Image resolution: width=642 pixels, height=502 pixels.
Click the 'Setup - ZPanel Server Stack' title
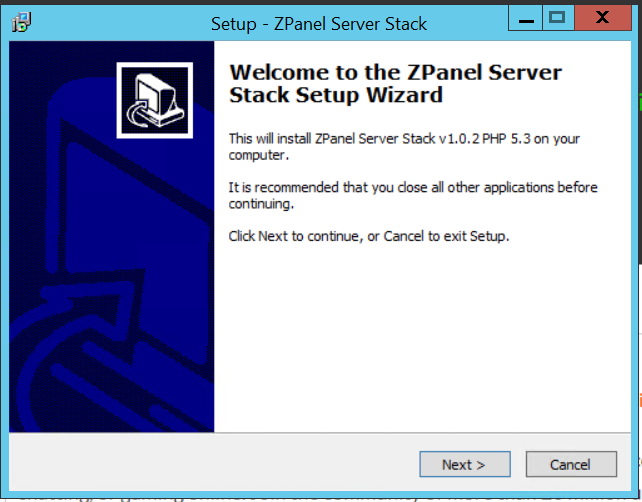[x=319, y=24]
